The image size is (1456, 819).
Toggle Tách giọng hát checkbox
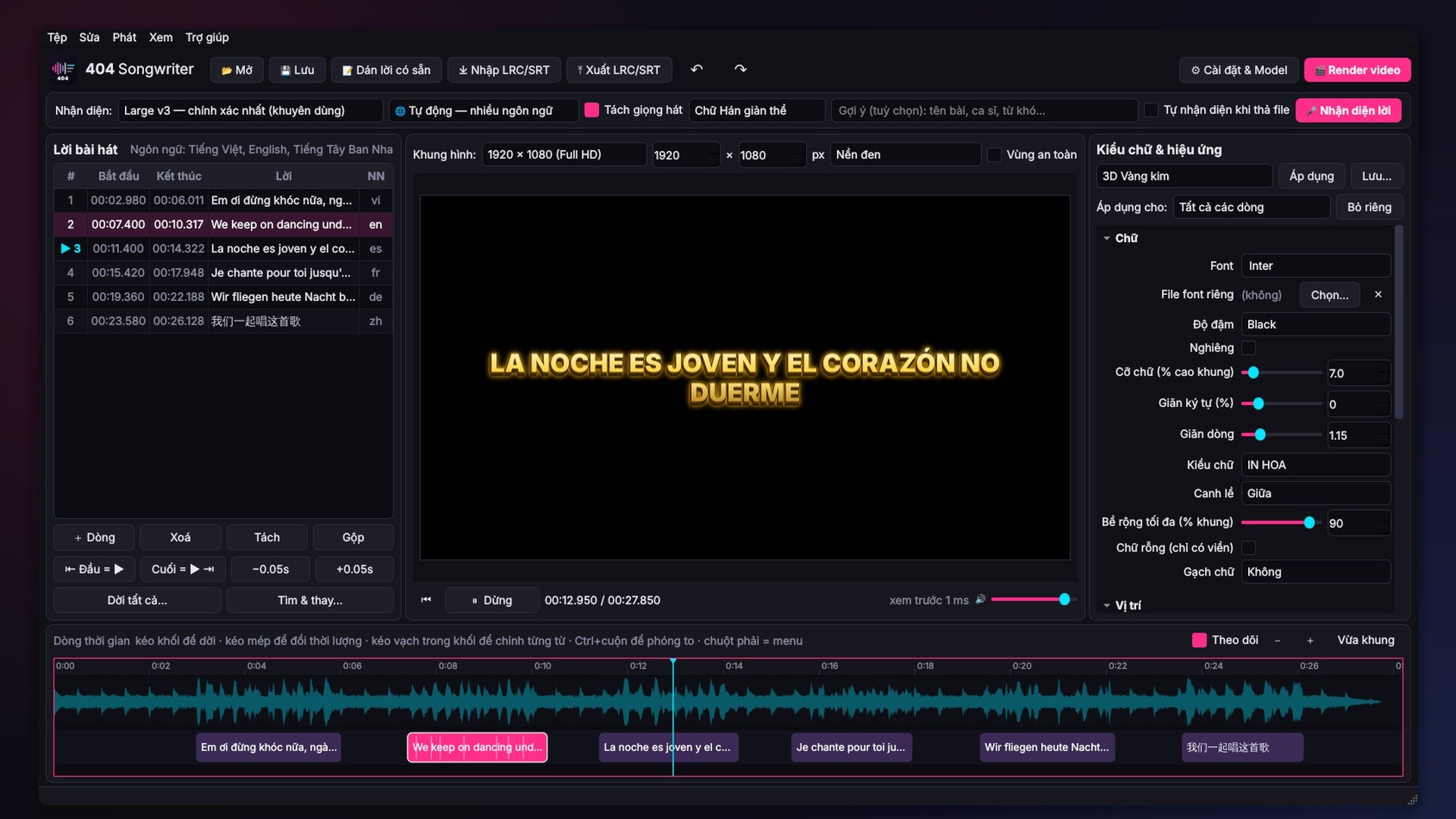591,110
